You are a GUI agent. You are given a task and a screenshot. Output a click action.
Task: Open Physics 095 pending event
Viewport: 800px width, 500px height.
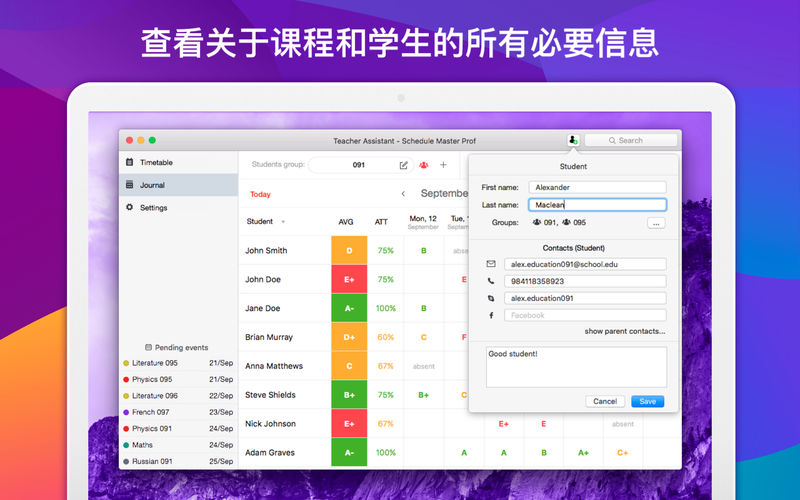[x=178, y=379]
